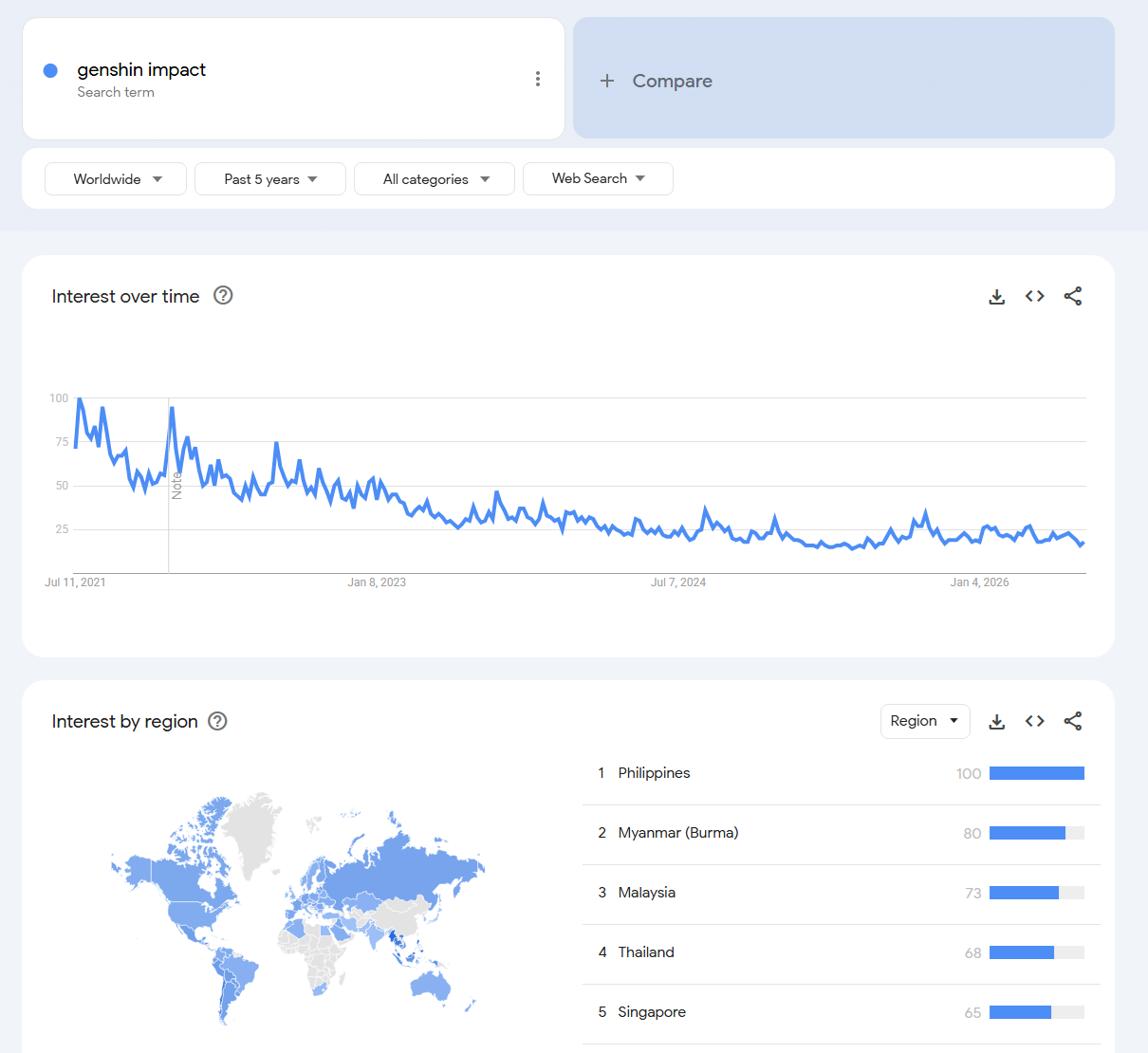Click the Jan 4, 2026 axis label

[x=980, y=582]
